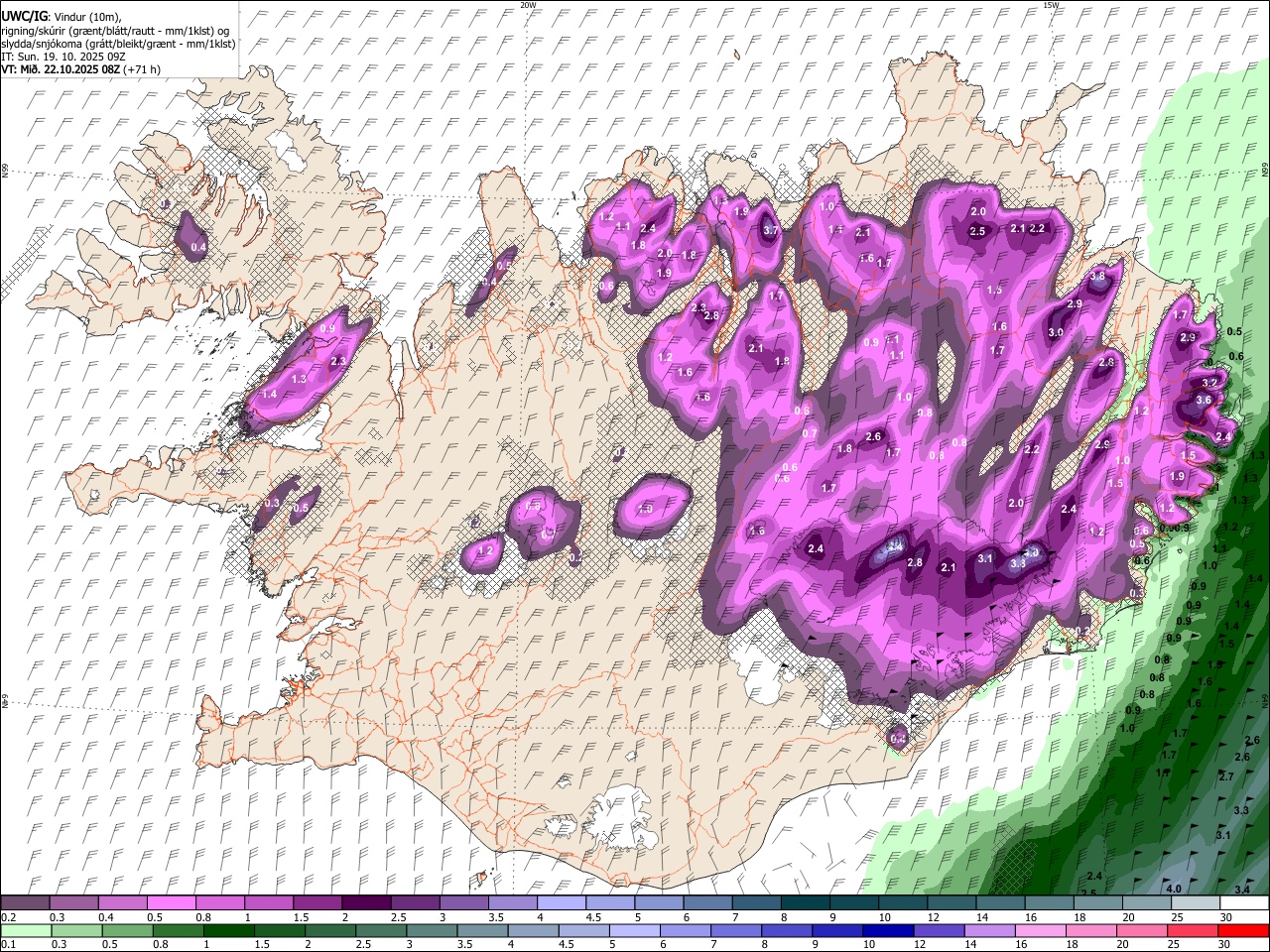The width and height of the screenshot is (1270, 952).
Task: Click the '15W' longitude label
Action: point(1052,5)
